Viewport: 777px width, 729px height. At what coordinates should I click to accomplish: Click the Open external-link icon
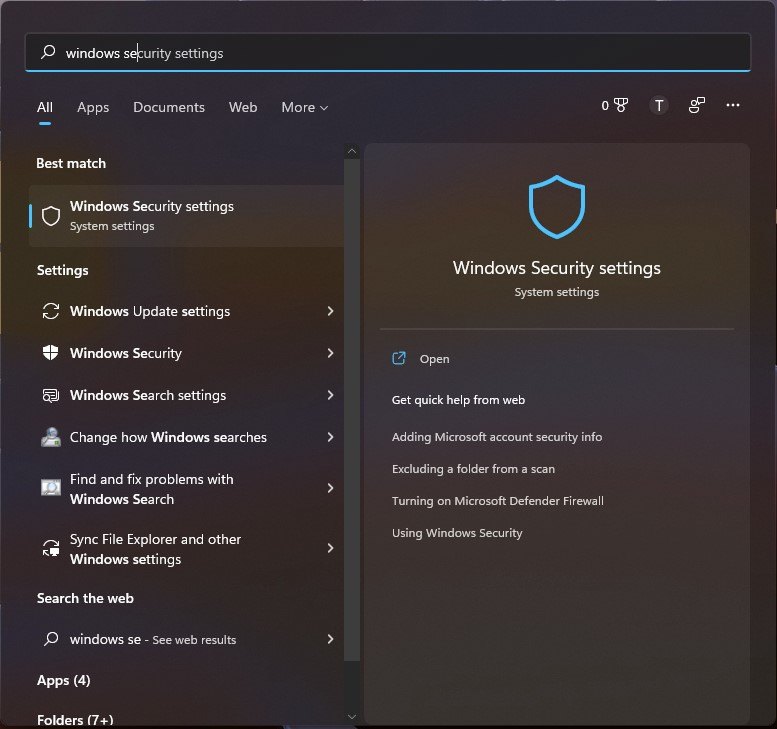399,358
